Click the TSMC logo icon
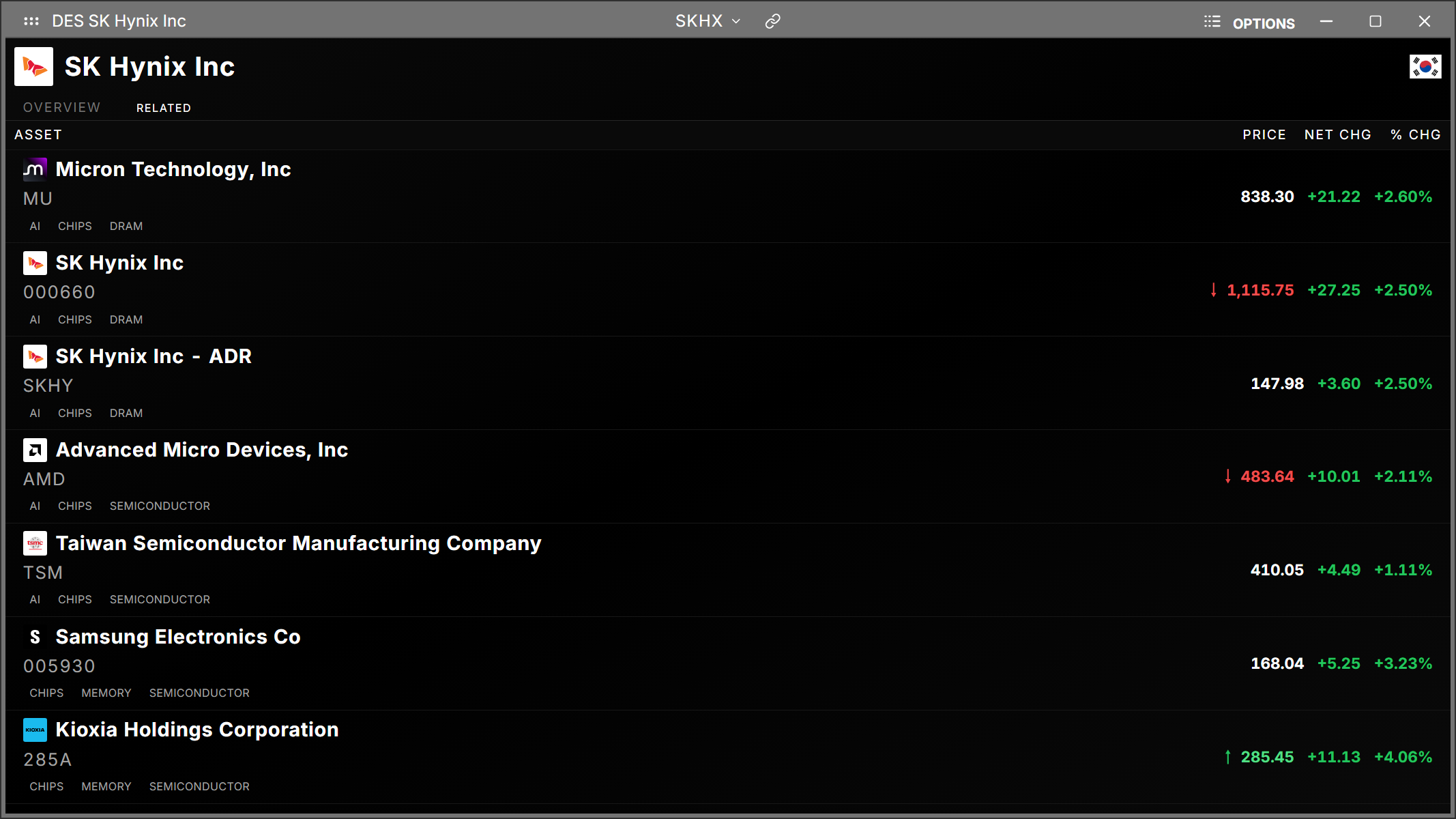 click(x=35, y=543)
